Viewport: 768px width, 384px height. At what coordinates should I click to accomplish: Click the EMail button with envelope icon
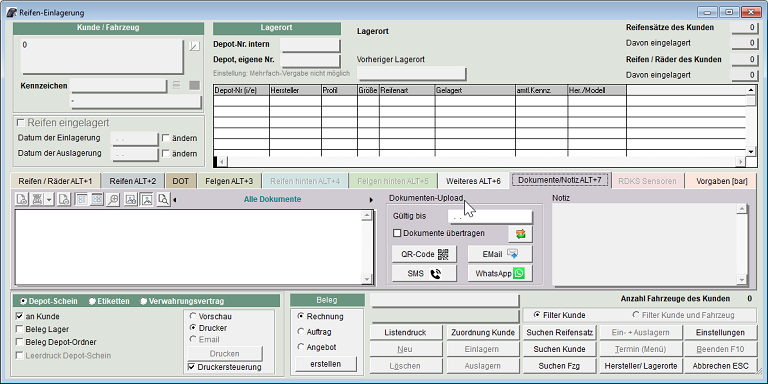(x=500, y=254)
